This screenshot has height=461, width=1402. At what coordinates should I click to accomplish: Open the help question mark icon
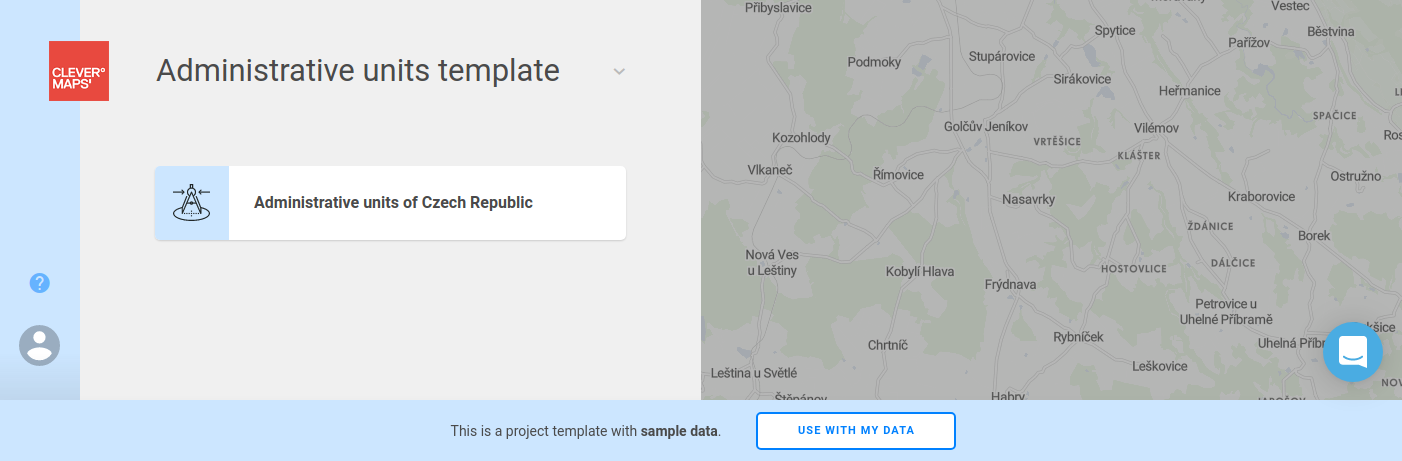(x=40, y=283)
